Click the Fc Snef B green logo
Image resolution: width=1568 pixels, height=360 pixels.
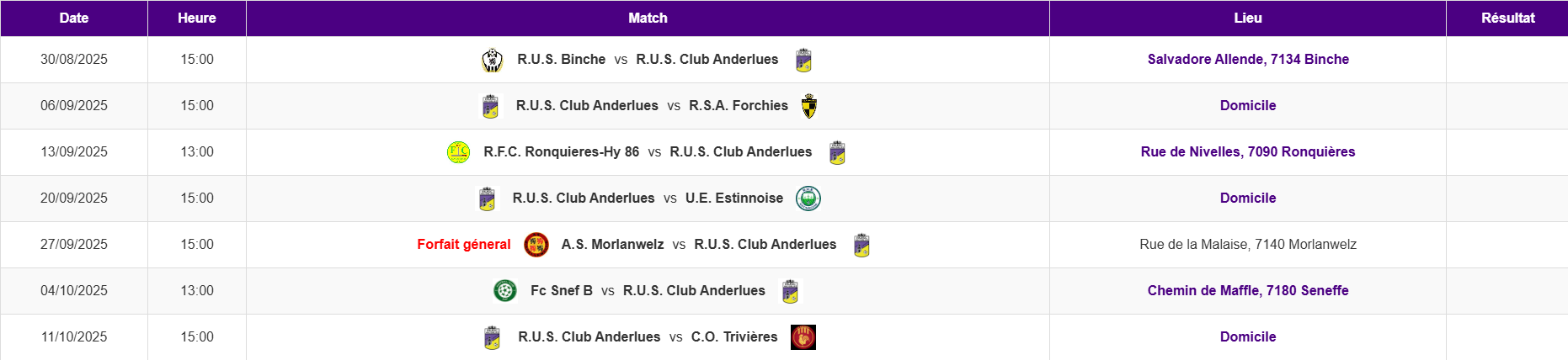tap(505, 291)
